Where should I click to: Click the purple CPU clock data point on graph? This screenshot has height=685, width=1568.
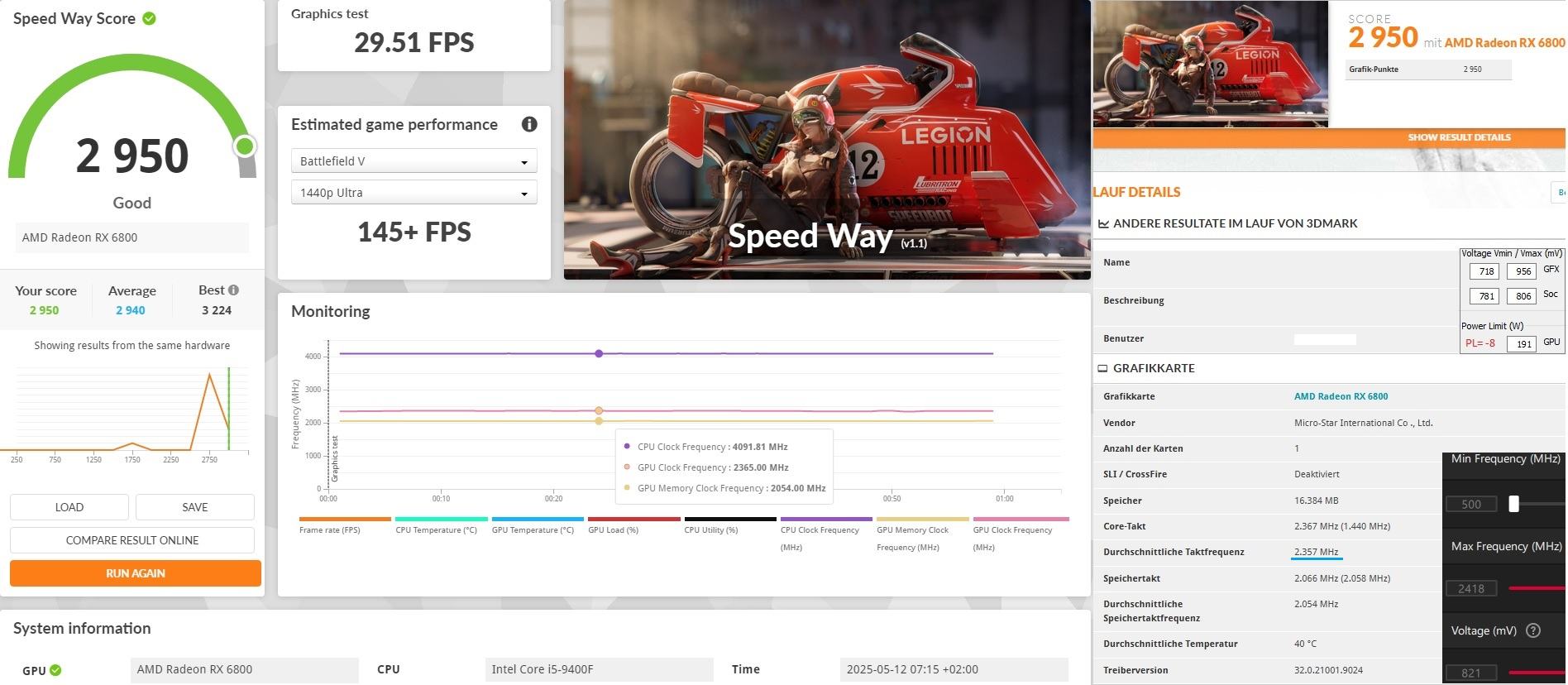pos(599,353)
